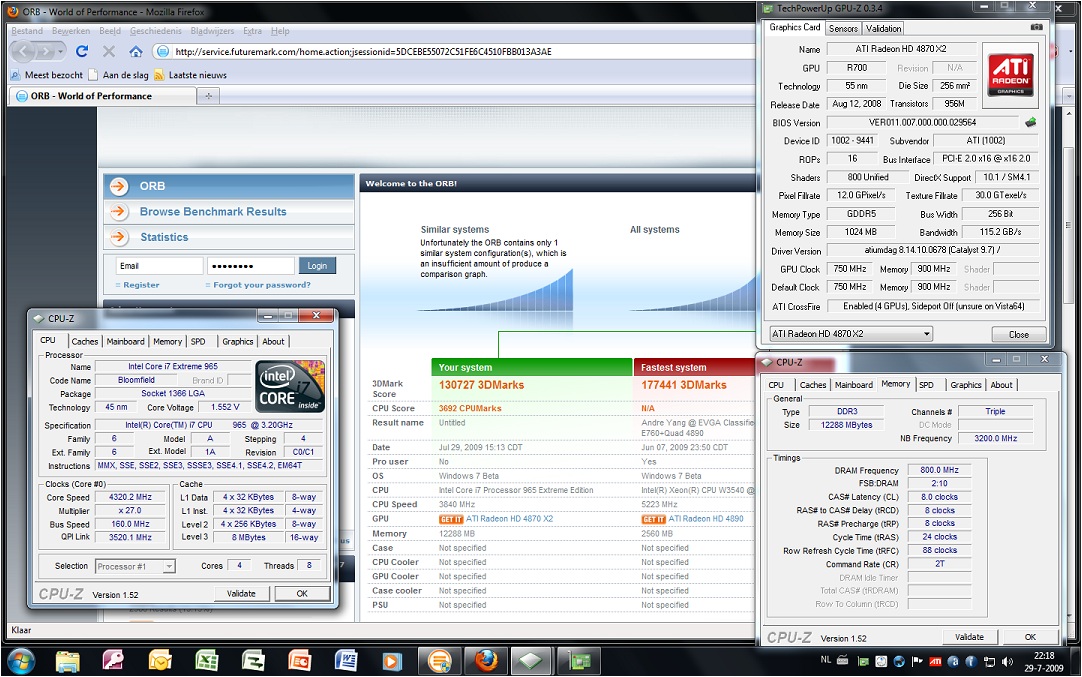Select Caches tab in right CPU-Z window
This screenshot has width=1082, height=677.
[813, 384]
